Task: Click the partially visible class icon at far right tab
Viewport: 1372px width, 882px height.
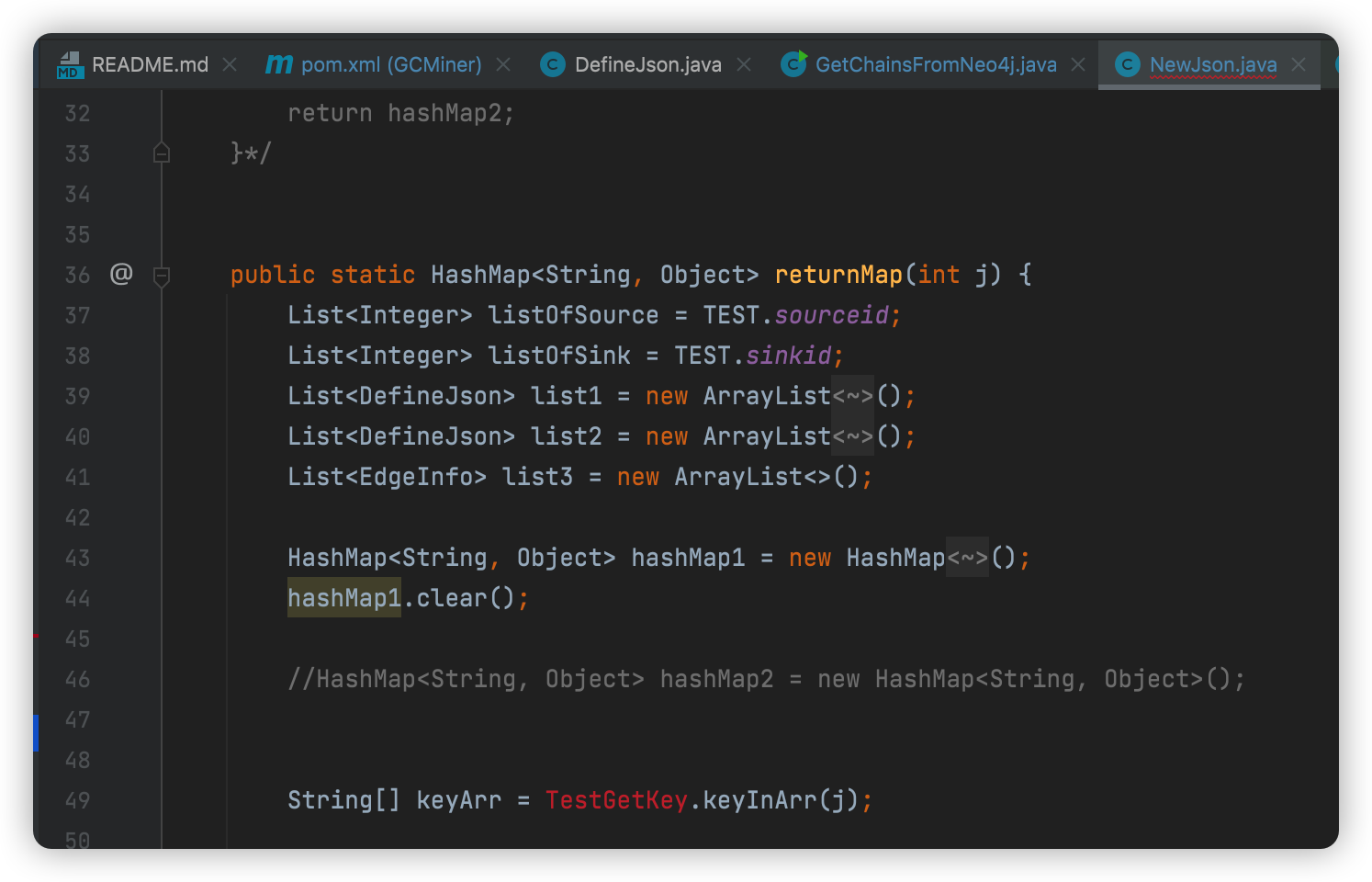Action: [x=1338, y=64]
